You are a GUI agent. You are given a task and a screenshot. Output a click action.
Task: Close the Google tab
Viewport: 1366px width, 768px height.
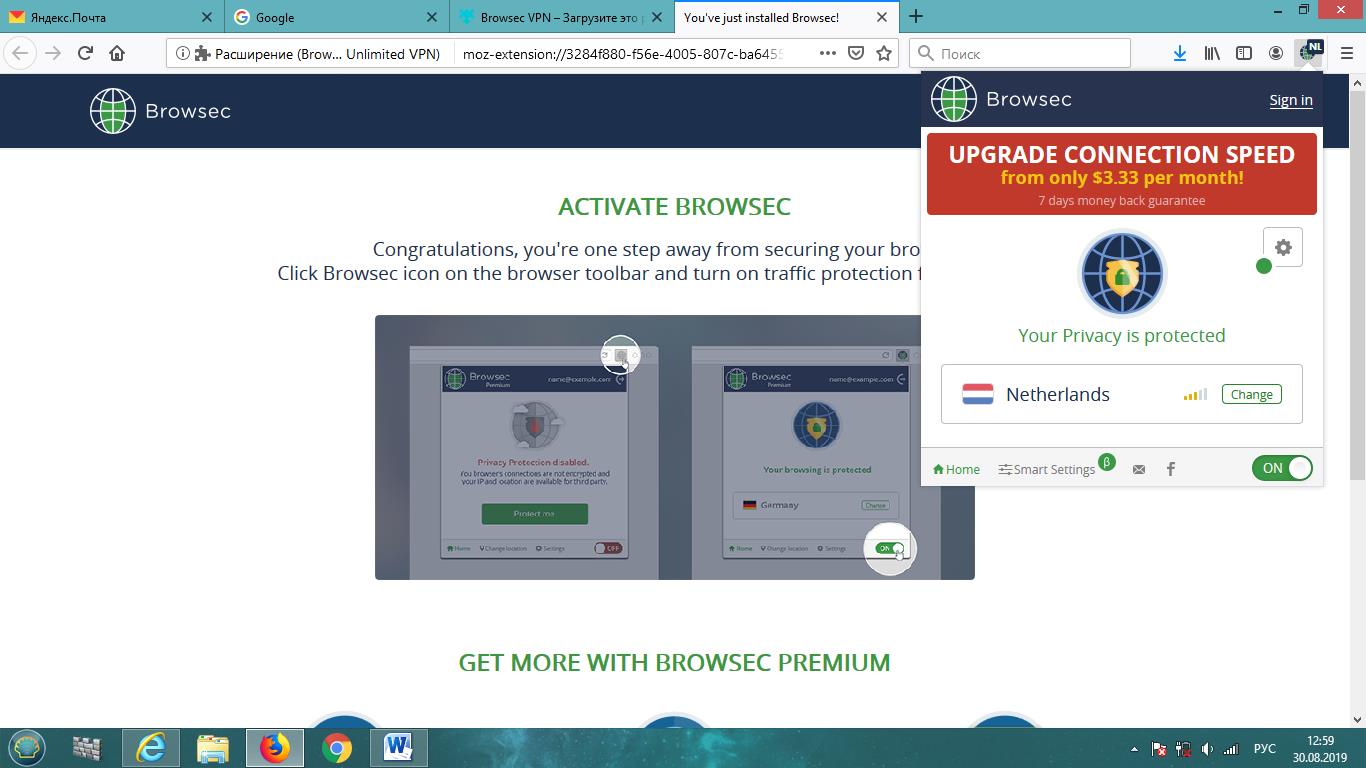(432, 17)
